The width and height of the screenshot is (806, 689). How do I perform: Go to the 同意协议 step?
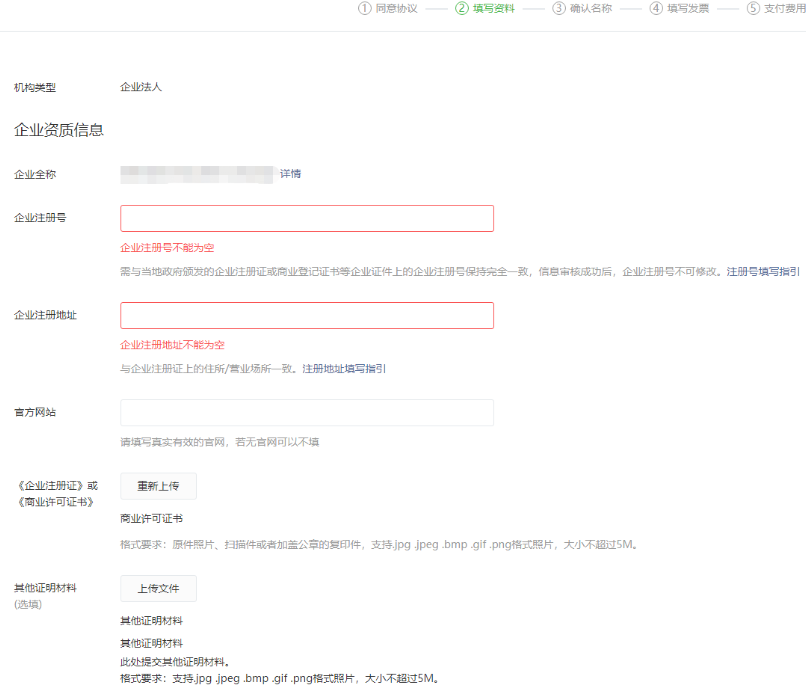[396, 8]
